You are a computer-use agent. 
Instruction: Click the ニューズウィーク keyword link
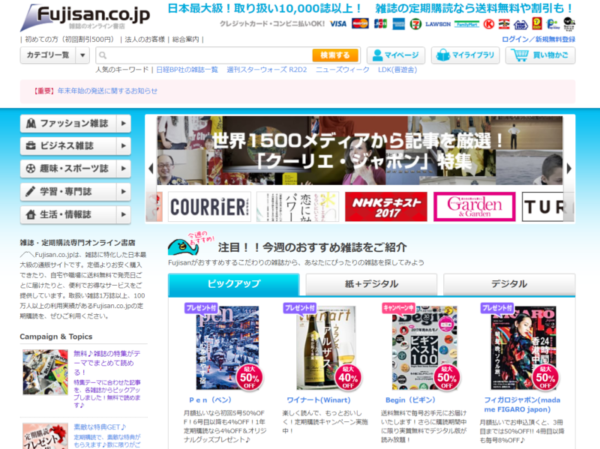342,70
